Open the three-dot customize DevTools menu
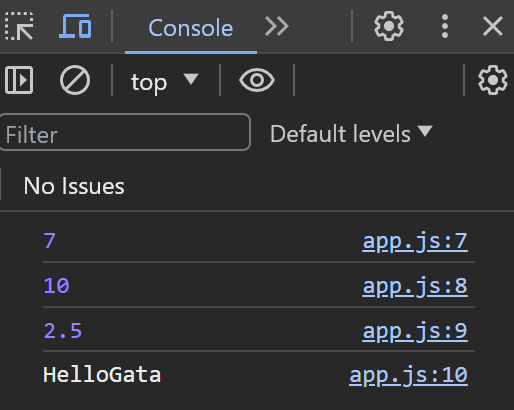The image size is (514, 410). coord(445,26)
